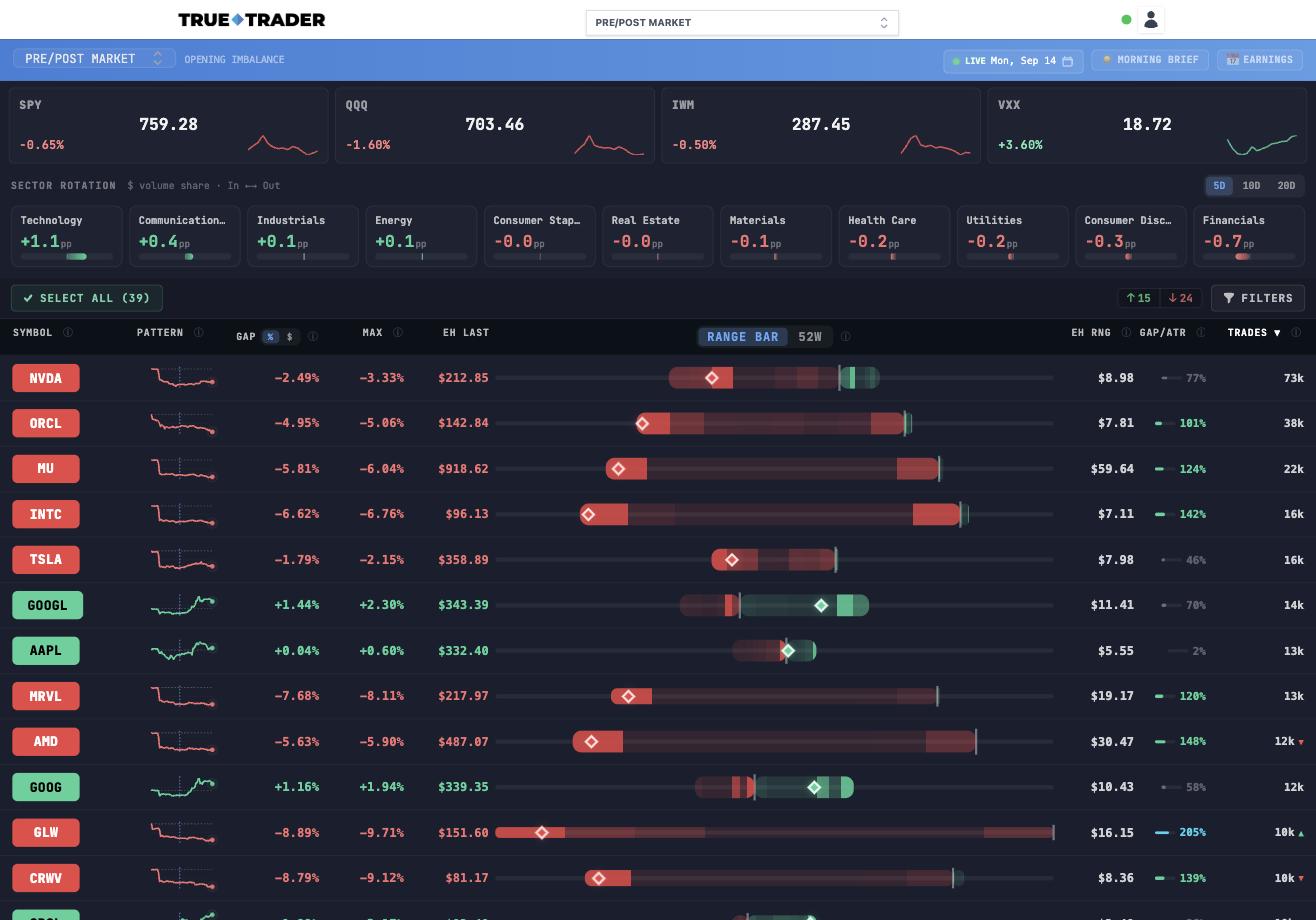Select Technology sector card
The image size is (1316, 920).
coord(67,236)
